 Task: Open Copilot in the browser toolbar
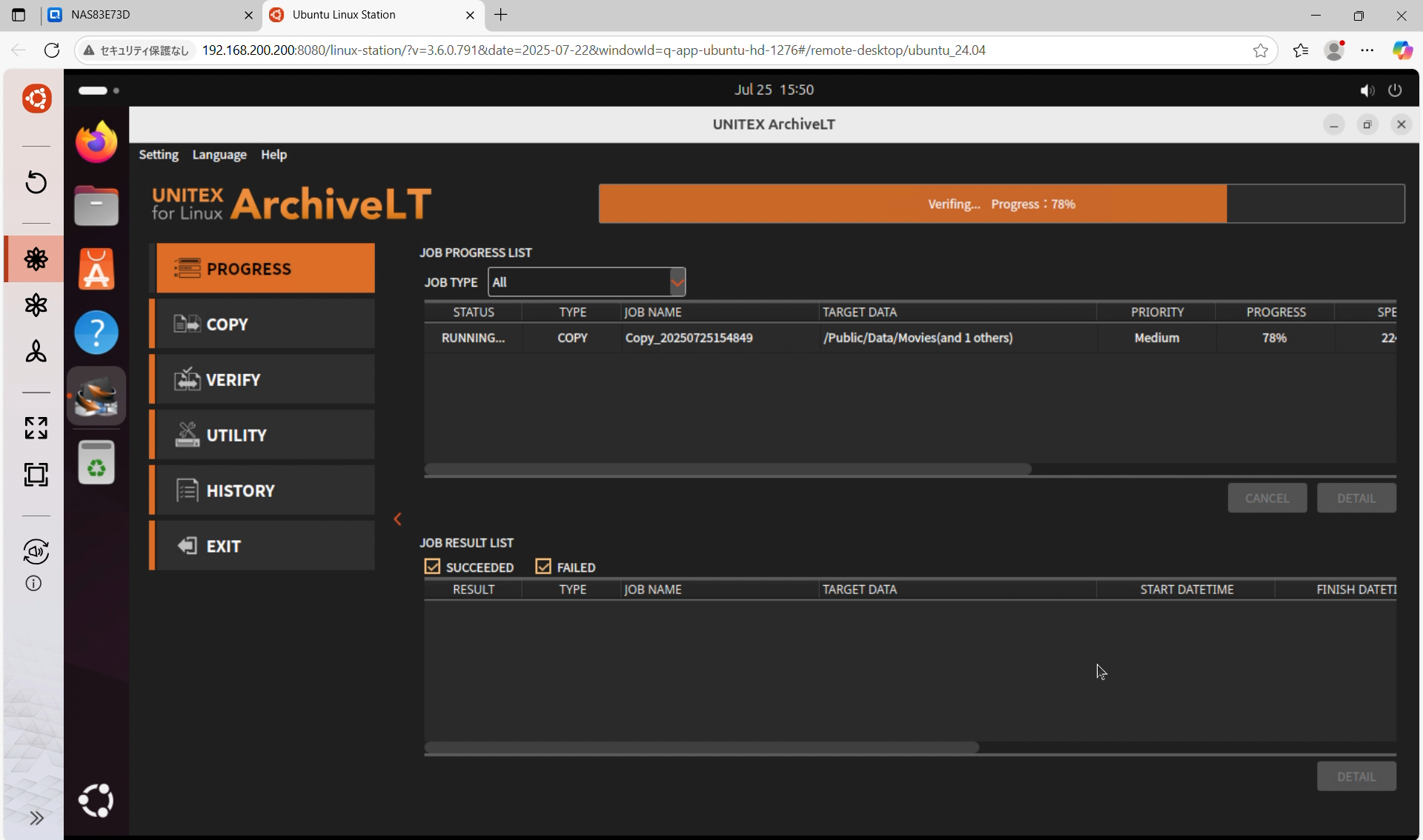[1402, 50]
